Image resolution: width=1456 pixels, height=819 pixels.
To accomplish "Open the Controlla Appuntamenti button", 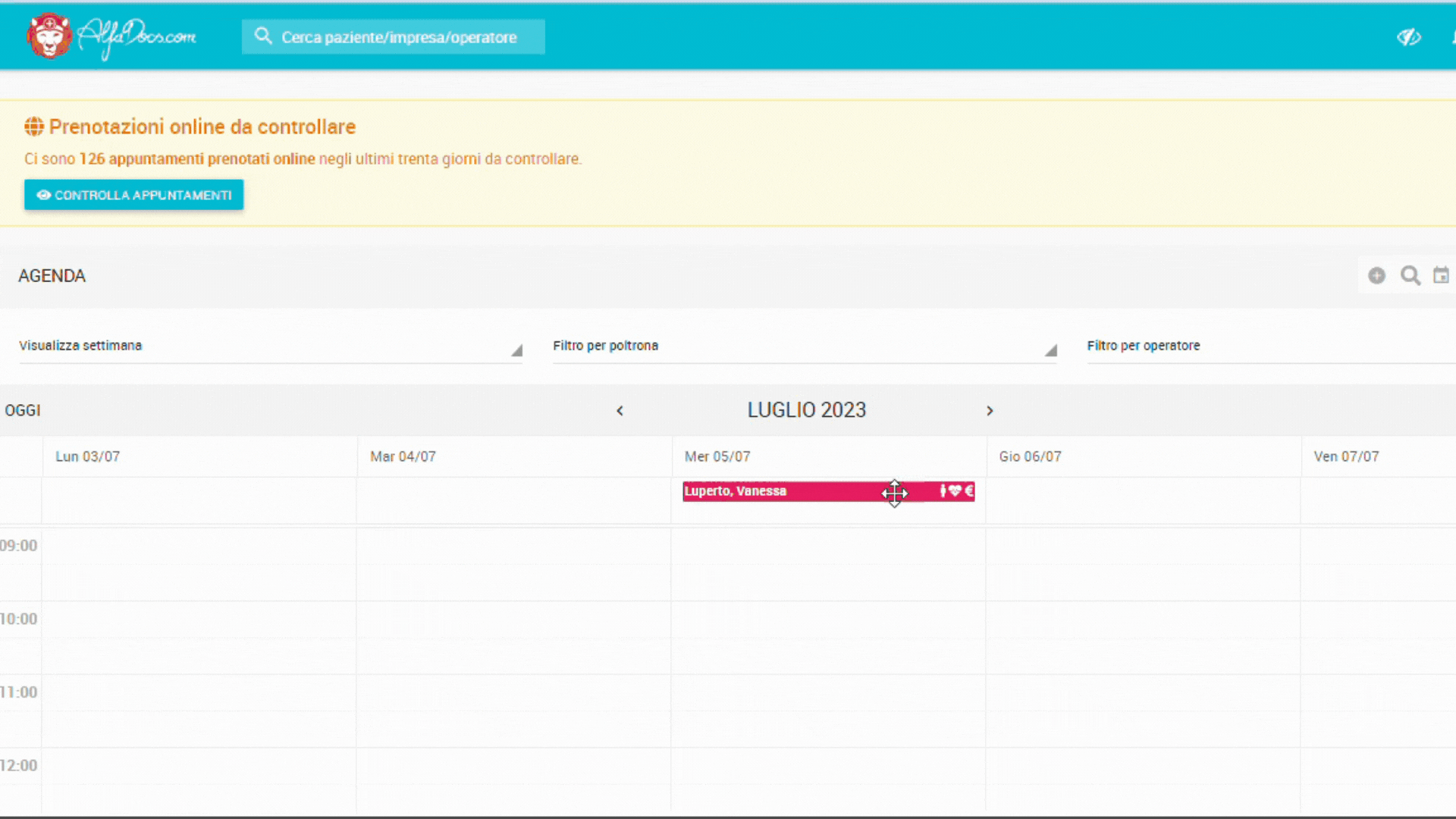I will (x=133, y=195).
